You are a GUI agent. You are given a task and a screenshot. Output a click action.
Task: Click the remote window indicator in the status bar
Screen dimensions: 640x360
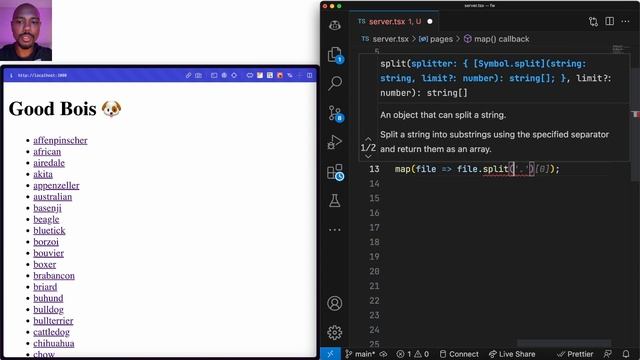330,354
